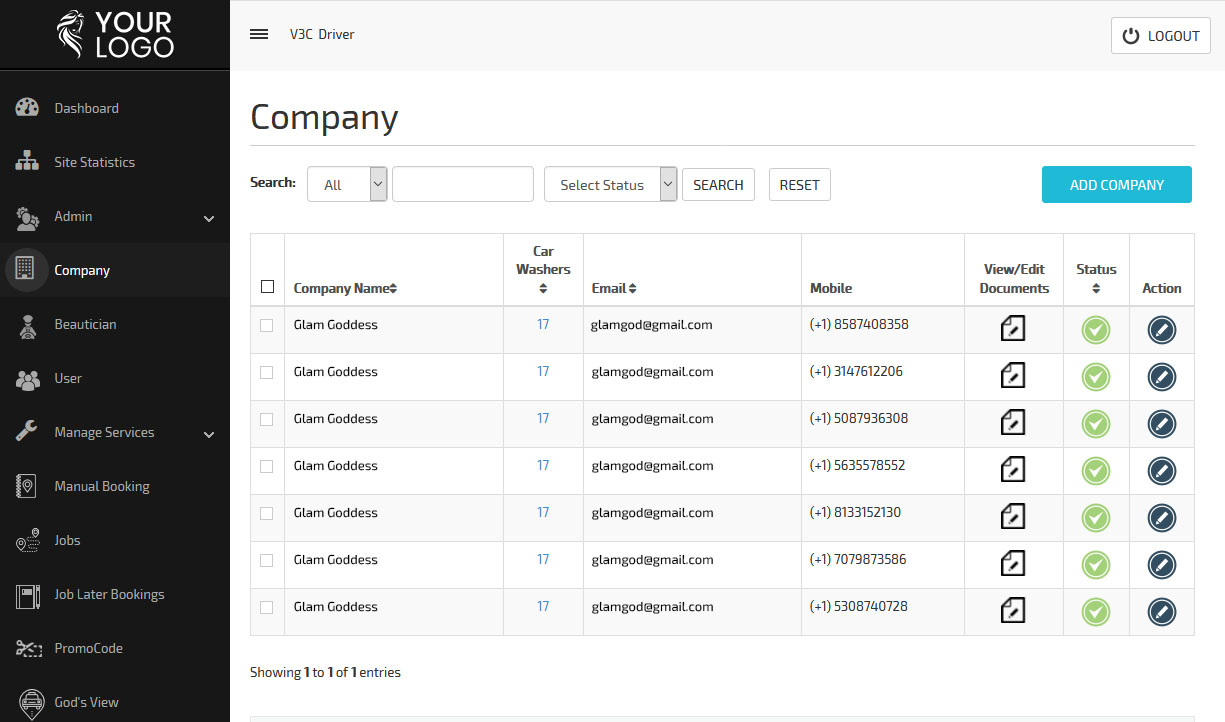Check the select-all header checkbox

click(x=267, y=287)
